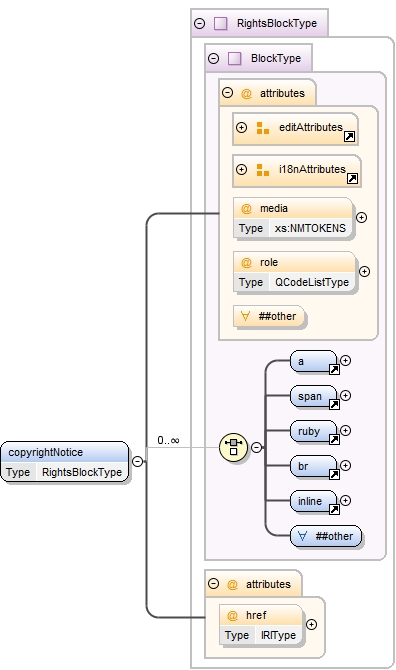Collapse the RightsBlockType container
Image resolution: width=396 pixels, height=670 pixels.
pyautogui.click(x=199, y=24)
